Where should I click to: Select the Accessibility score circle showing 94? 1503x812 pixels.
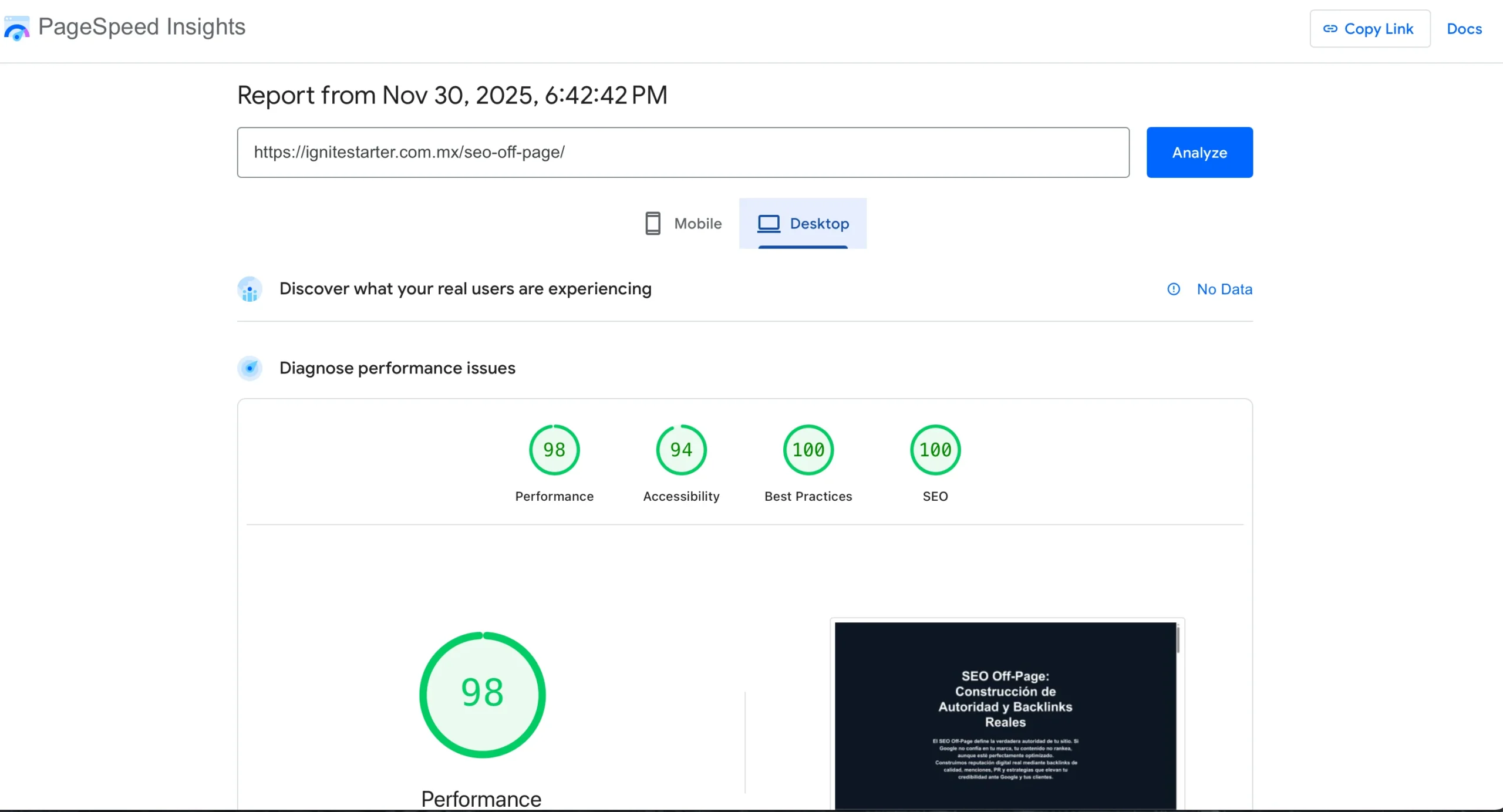(x=681, y=450)
